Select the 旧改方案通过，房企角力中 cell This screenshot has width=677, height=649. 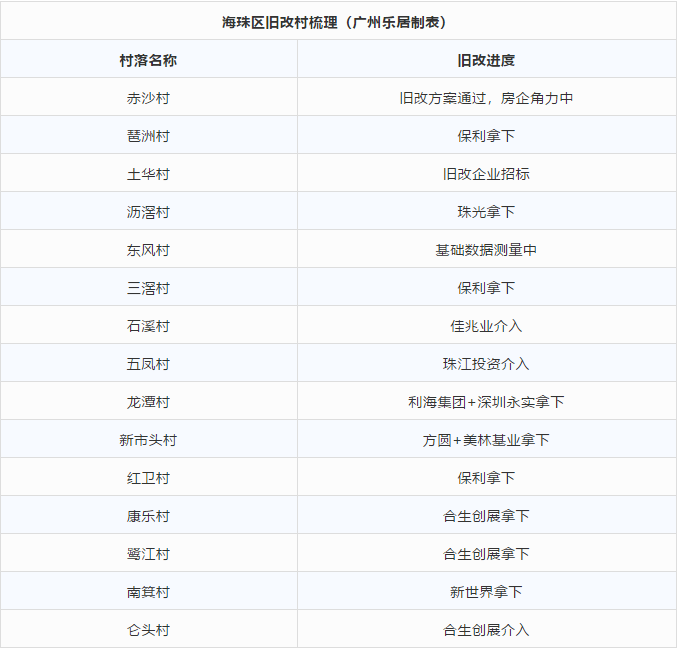click(486, 98)
